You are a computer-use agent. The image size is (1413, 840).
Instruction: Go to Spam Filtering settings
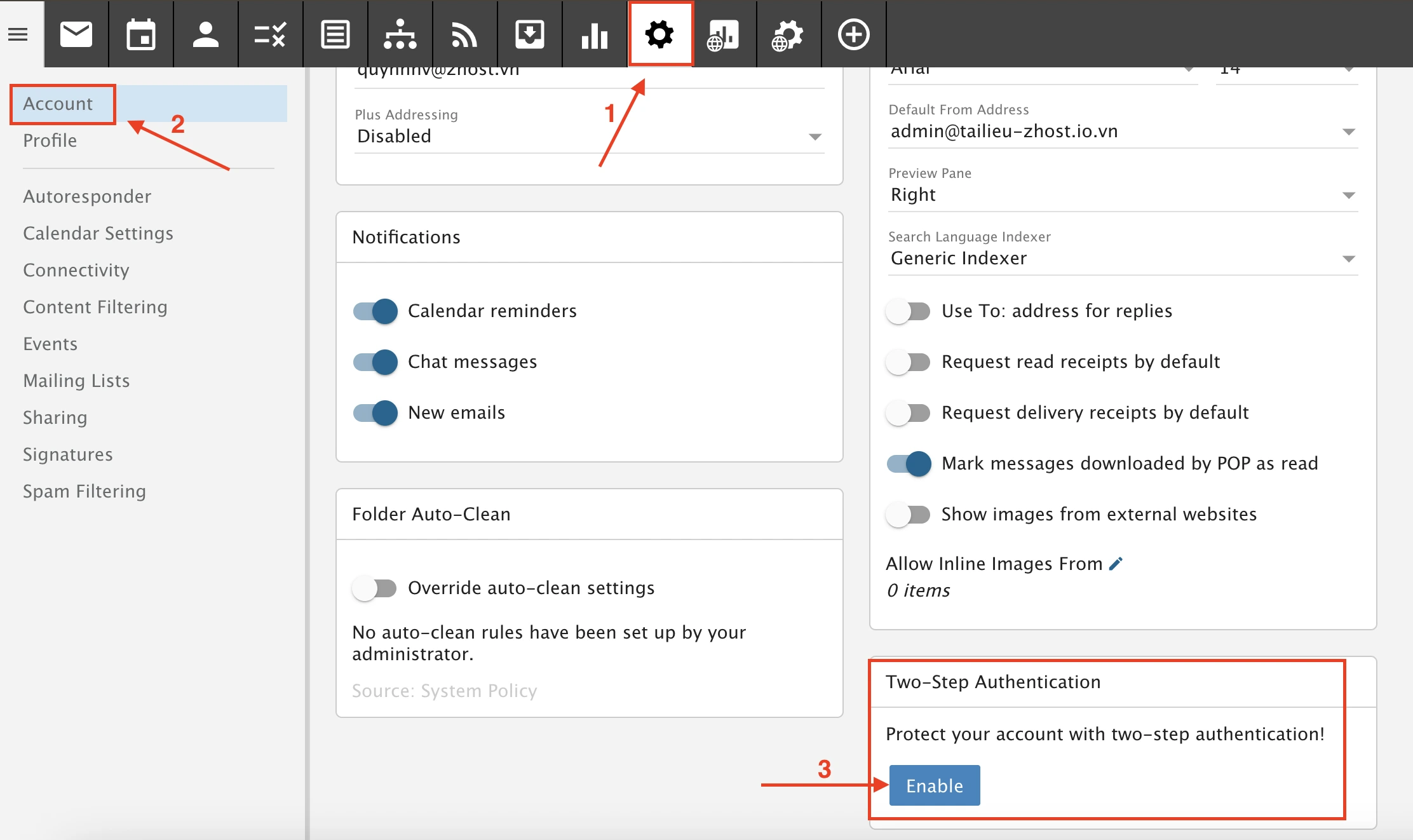click(85, 491)
